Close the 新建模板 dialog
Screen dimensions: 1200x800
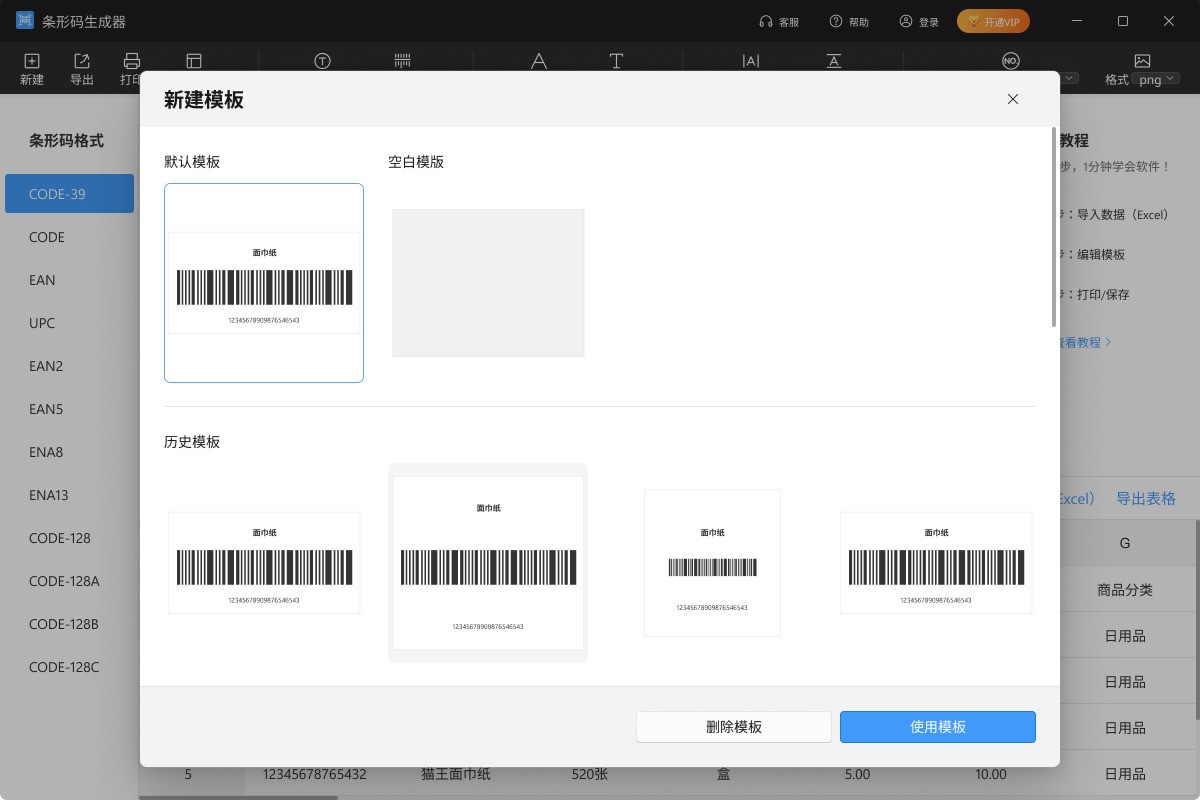tap(1013, 99)
